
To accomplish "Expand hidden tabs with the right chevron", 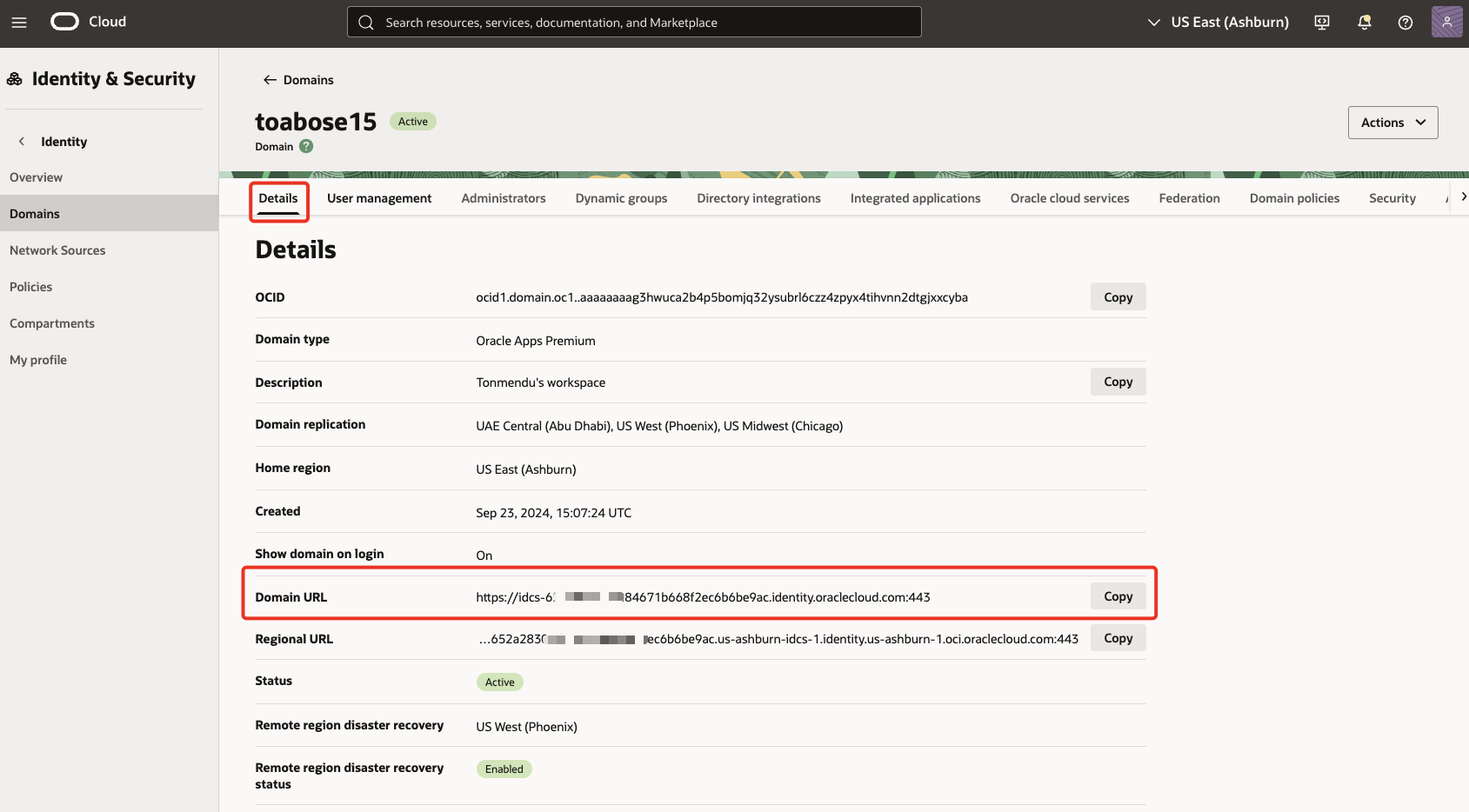I will coord(1463,196).
